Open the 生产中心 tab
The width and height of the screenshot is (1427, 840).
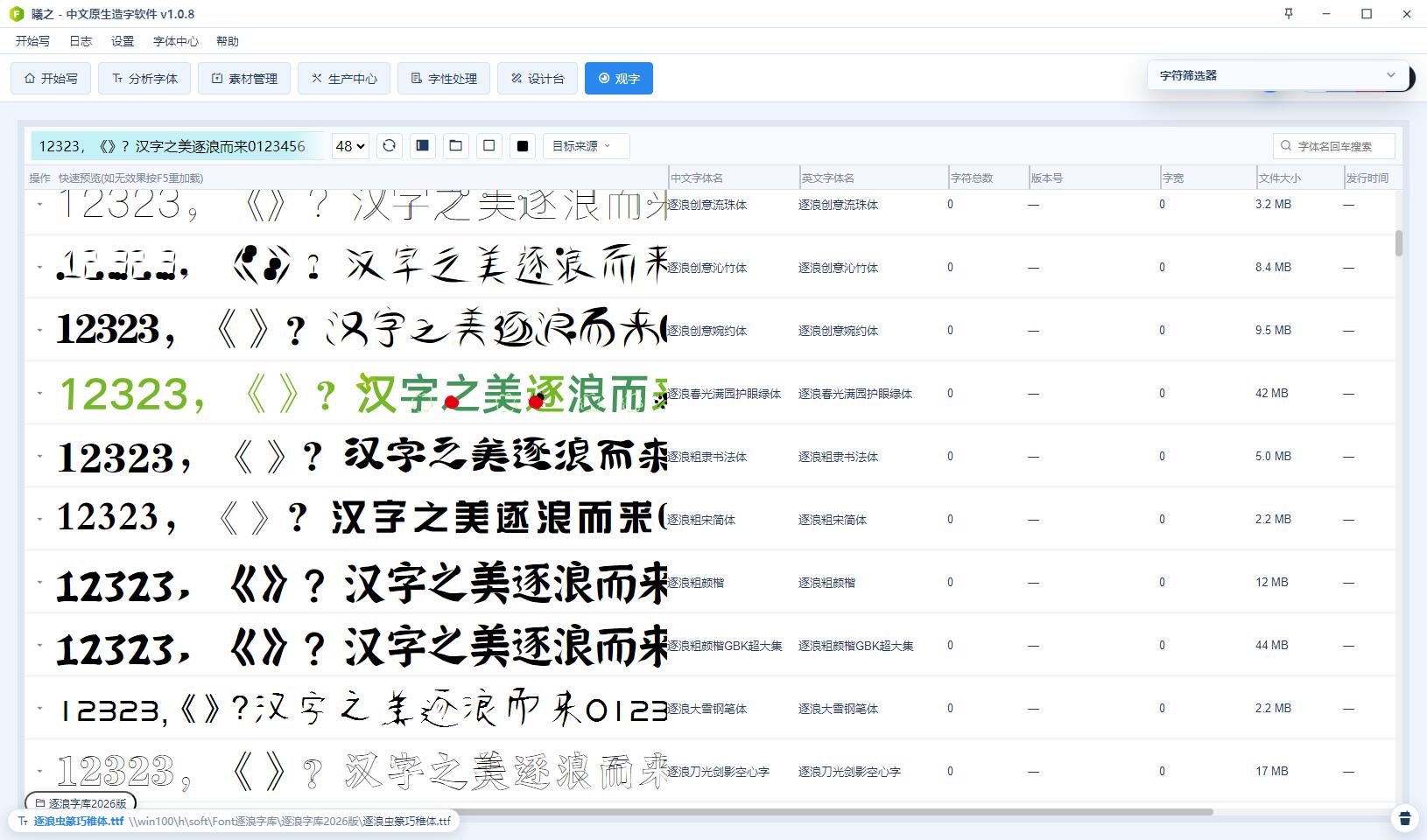tap(344, 78)
